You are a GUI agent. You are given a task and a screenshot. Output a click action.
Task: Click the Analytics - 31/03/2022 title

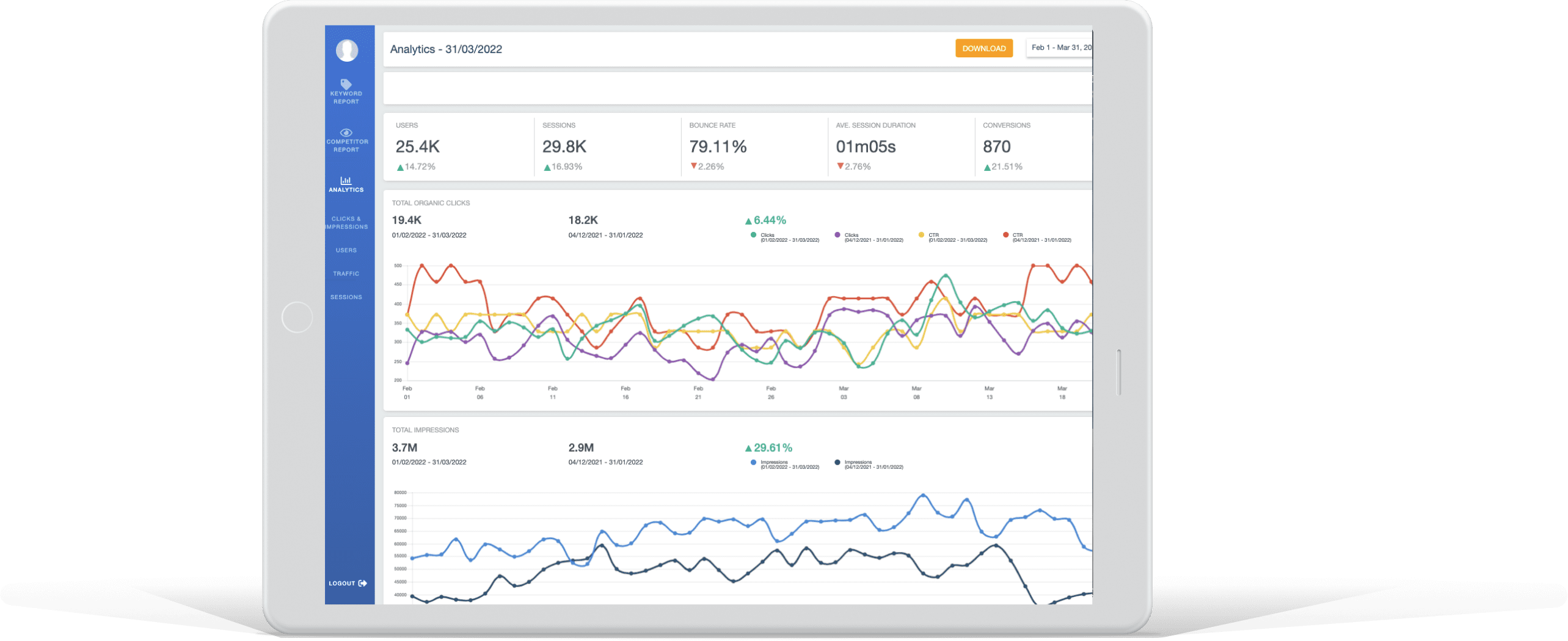coord(446,49)
